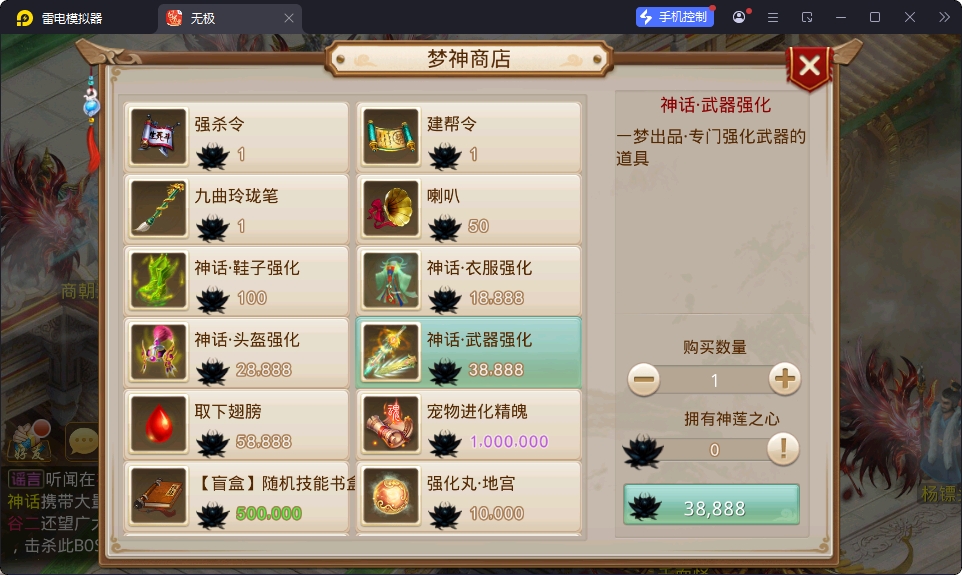Click the 38,888 buy button

click(712, 504)
